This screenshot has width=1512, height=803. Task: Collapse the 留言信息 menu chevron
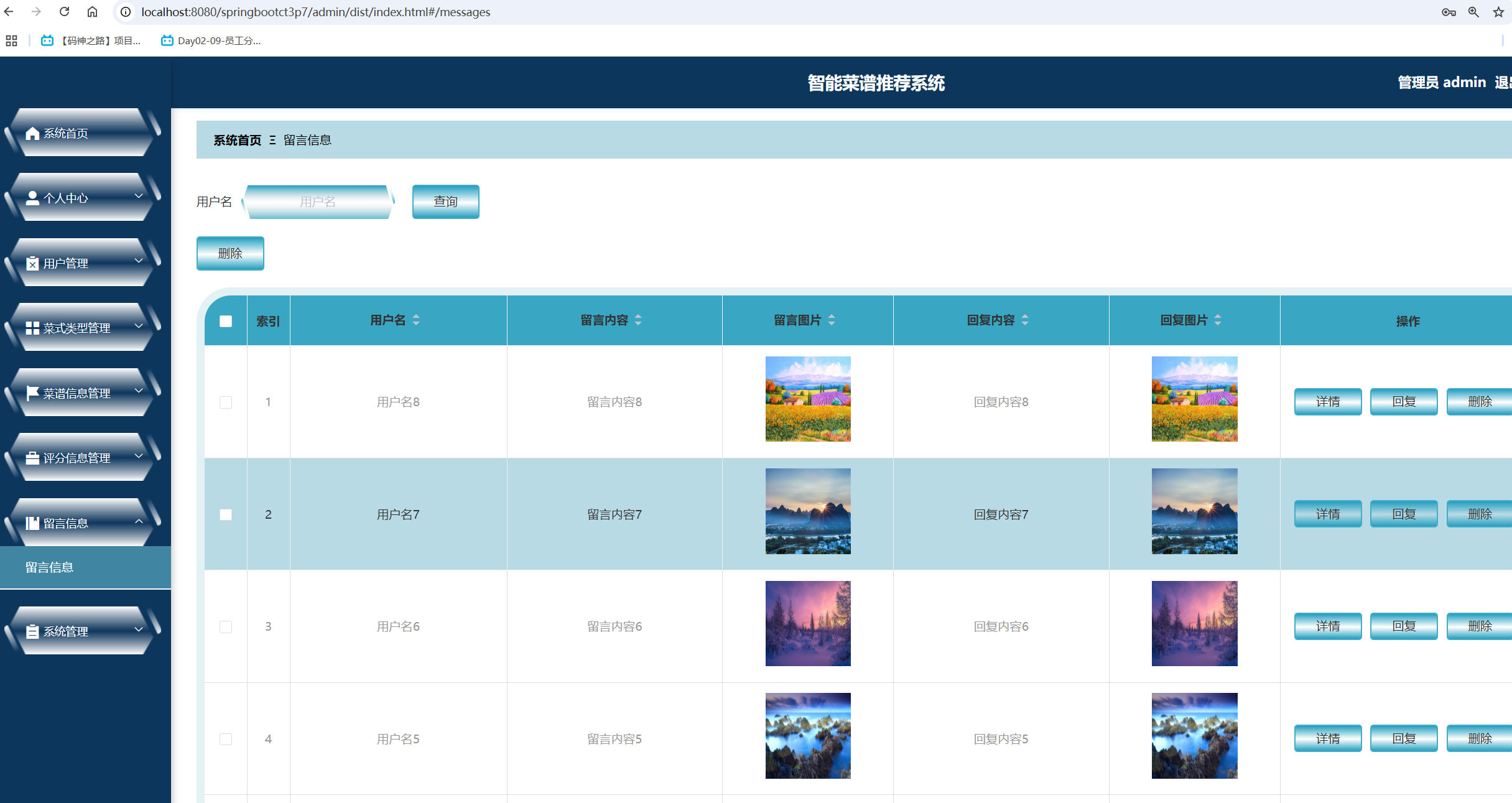139,521
